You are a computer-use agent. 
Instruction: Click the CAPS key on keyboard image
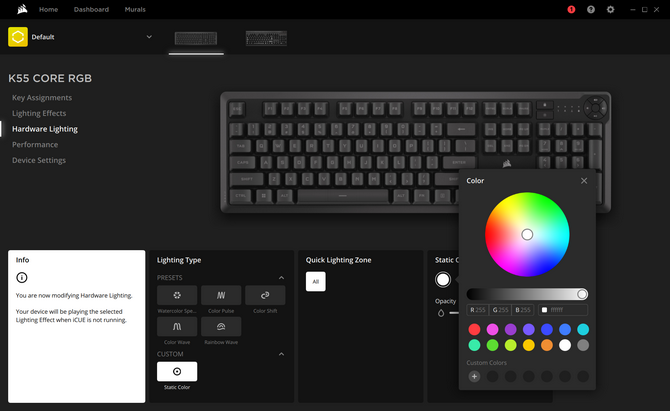click(243, 162)
